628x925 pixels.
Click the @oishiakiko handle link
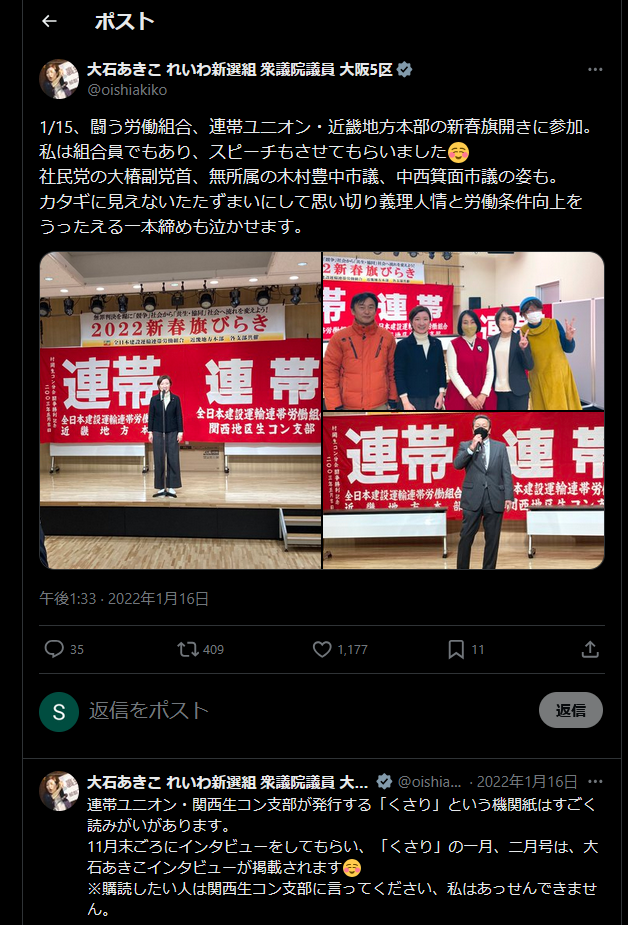point(127,90)
